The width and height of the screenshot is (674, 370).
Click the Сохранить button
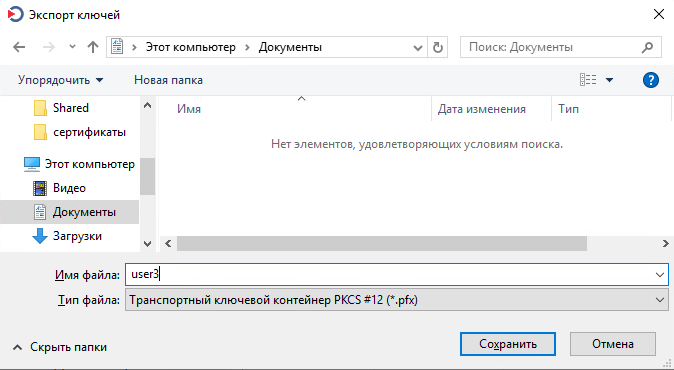click(508, 344)
